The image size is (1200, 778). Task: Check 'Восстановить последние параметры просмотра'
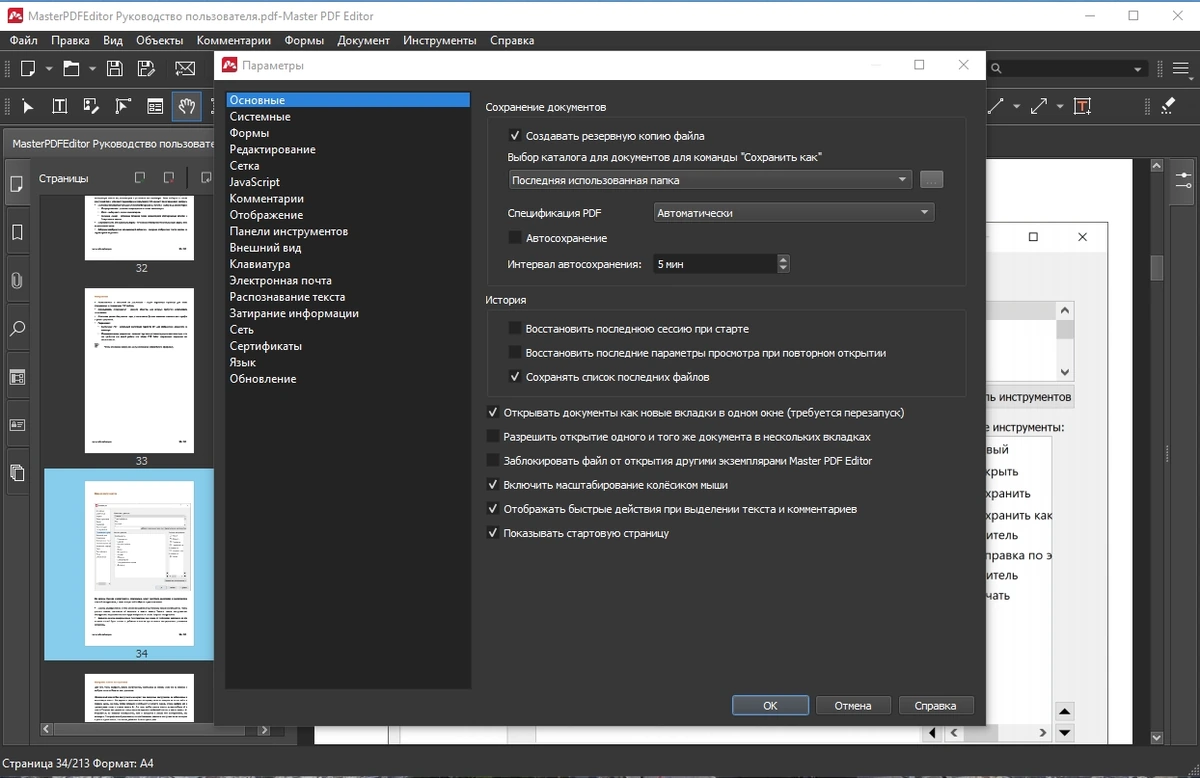coord(515,353)
